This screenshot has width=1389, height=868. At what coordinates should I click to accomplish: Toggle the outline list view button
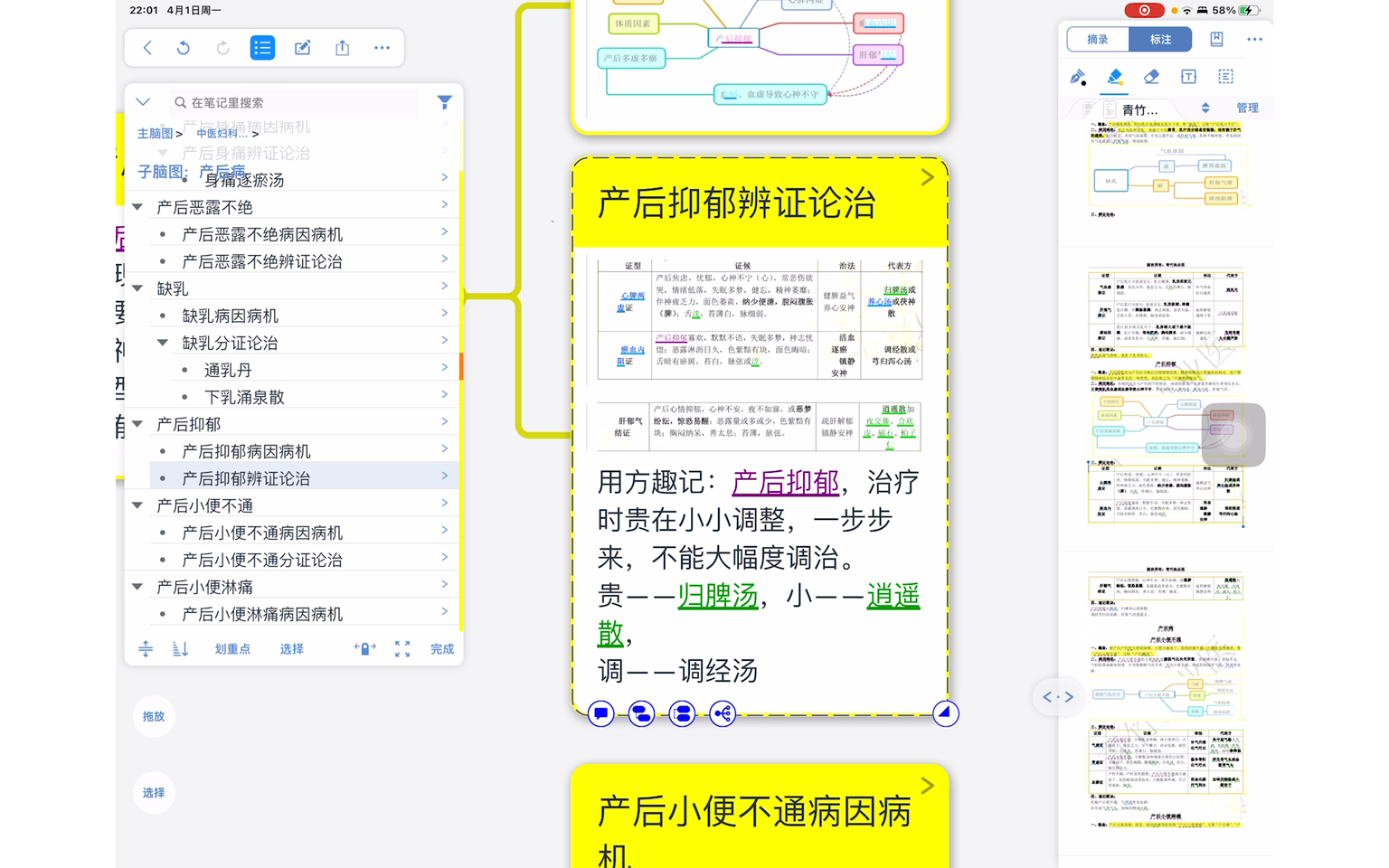262,48
